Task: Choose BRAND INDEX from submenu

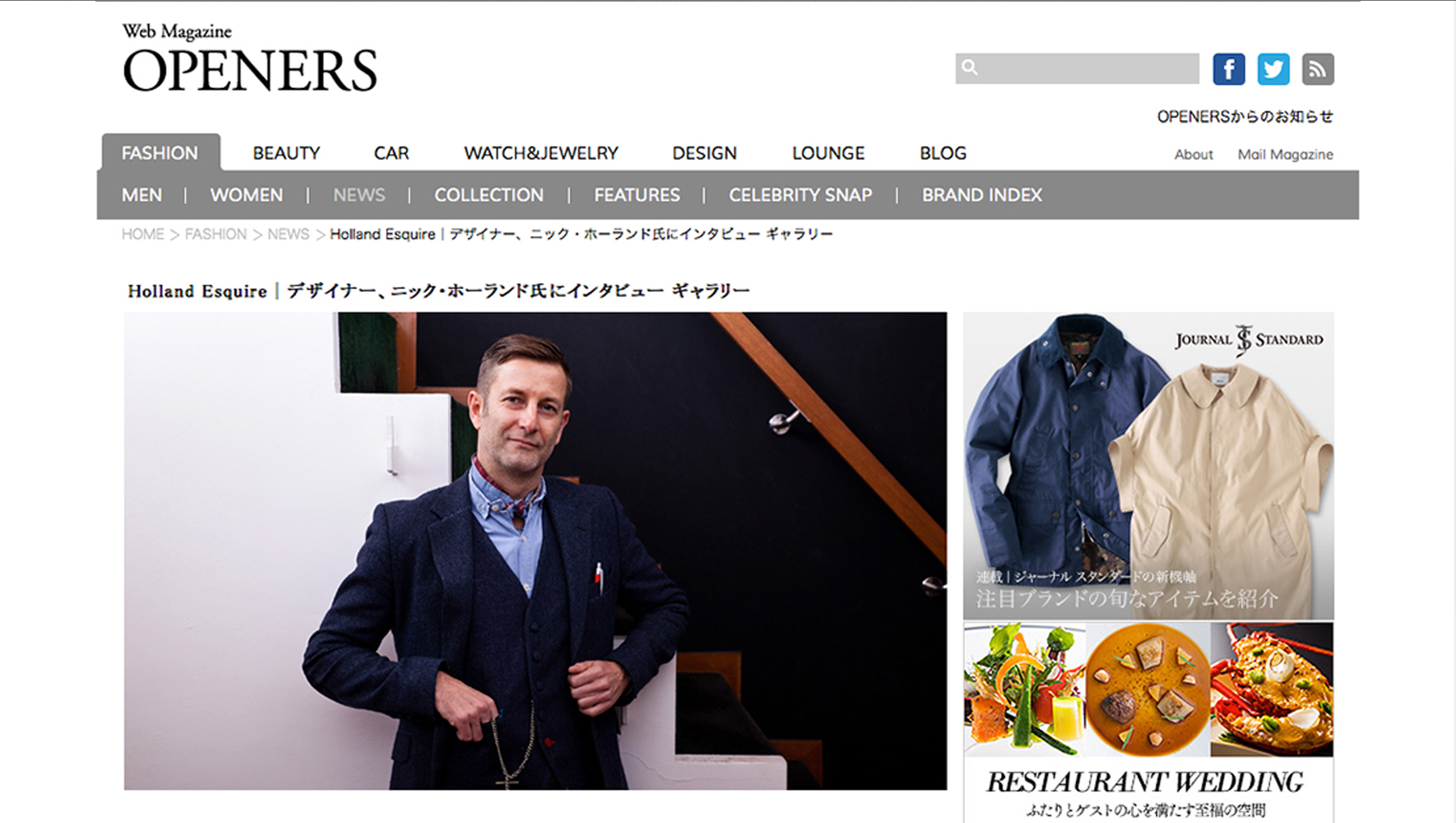Action: [x=982, y=195]
